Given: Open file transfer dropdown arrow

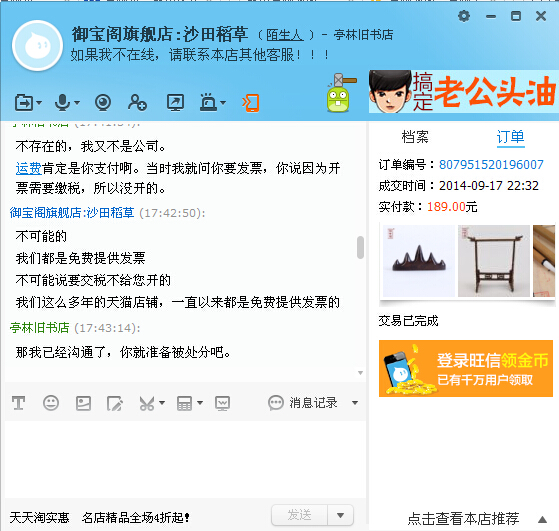Looking at the screenshot, I should click(x=39, y=103).
